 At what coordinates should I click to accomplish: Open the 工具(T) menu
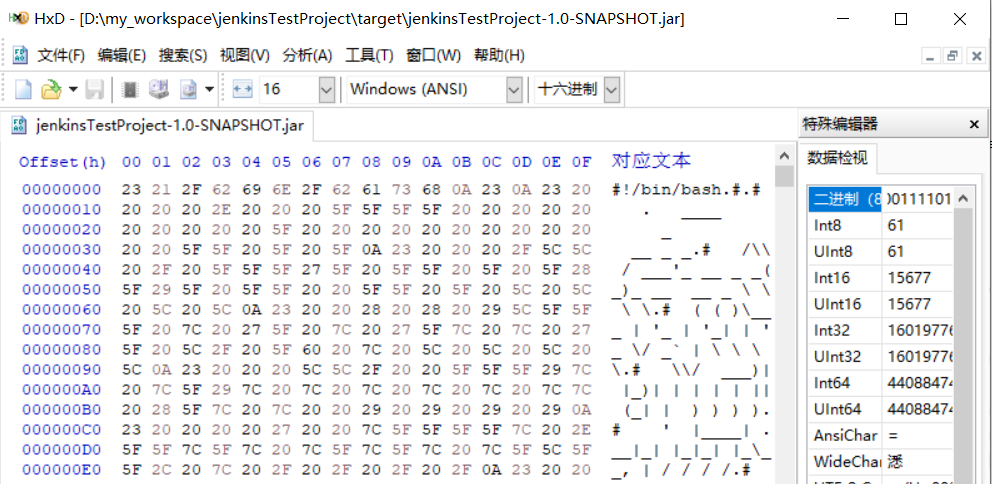[x=369, y=55]
